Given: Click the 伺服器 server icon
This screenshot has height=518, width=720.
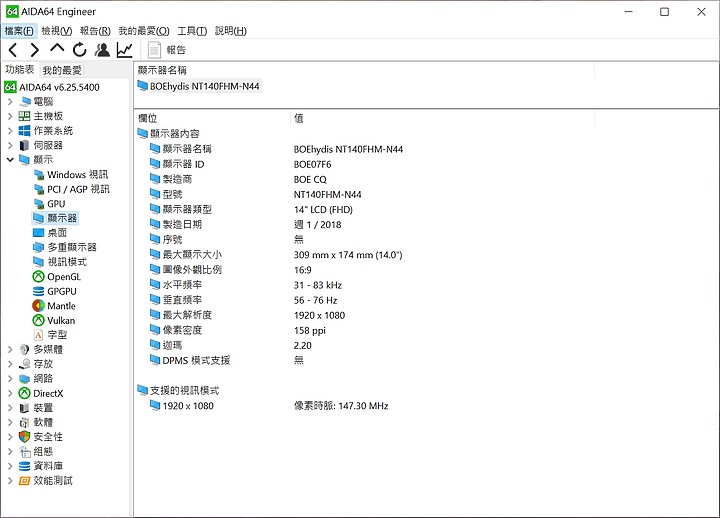Looking at the screenshot, I should click(x=24, y=146).
